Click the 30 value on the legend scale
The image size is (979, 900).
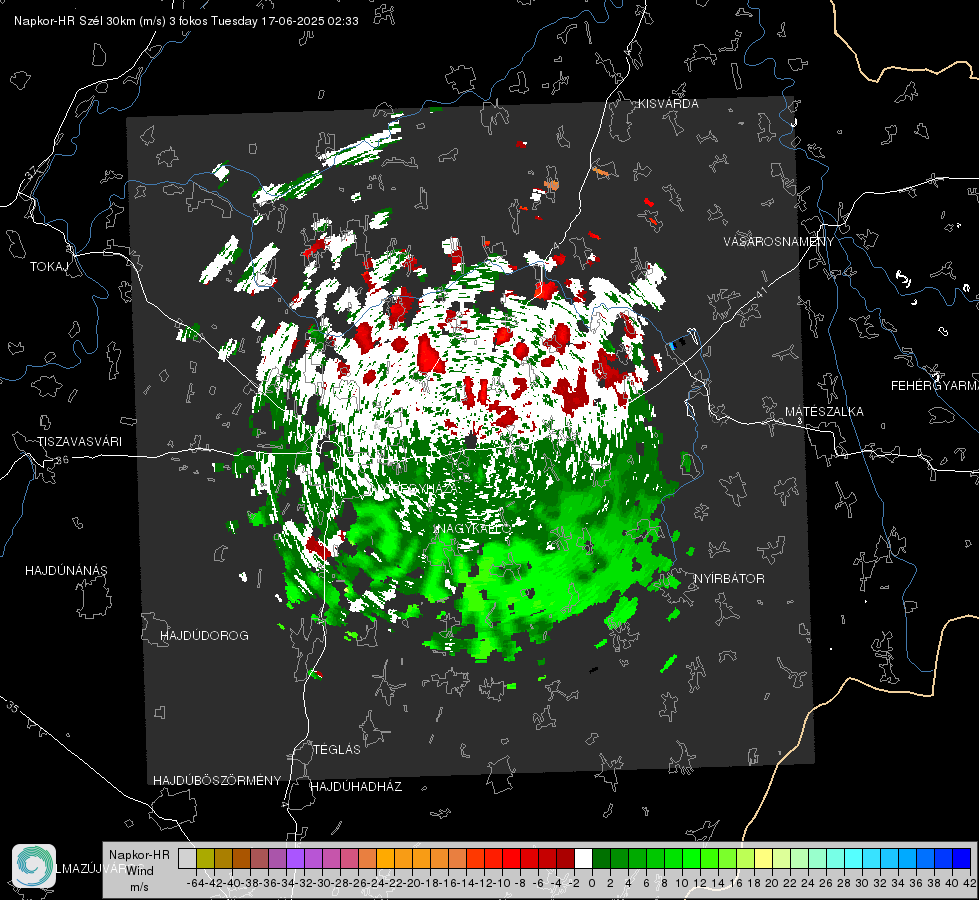(862, 883)
